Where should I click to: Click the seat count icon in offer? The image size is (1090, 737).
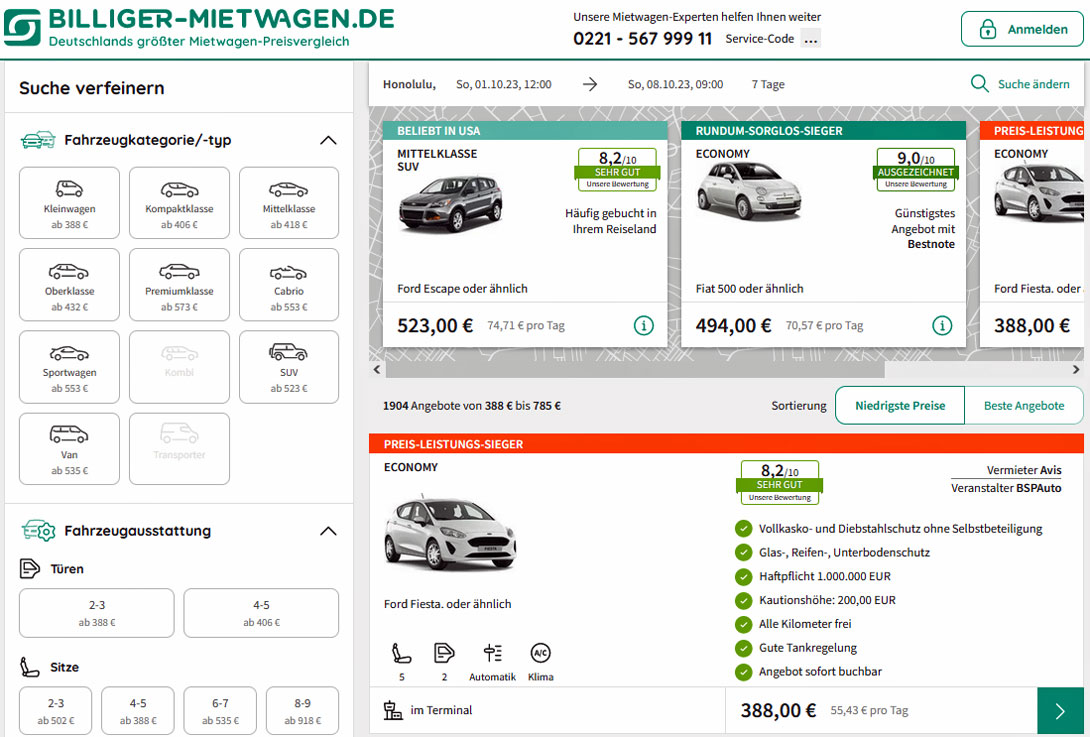401,653
